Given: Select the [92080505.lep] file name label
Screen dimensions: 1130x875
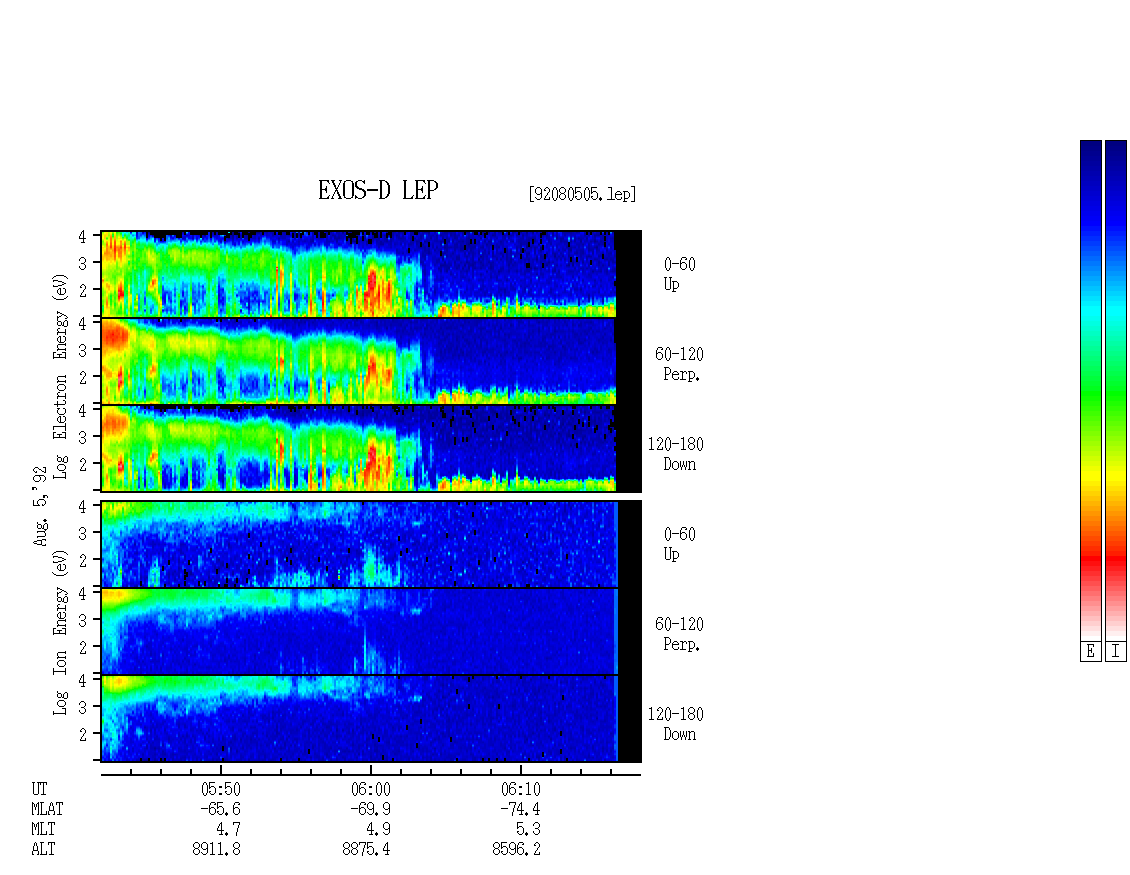Looking at the screenshot, I should (582, 194).
